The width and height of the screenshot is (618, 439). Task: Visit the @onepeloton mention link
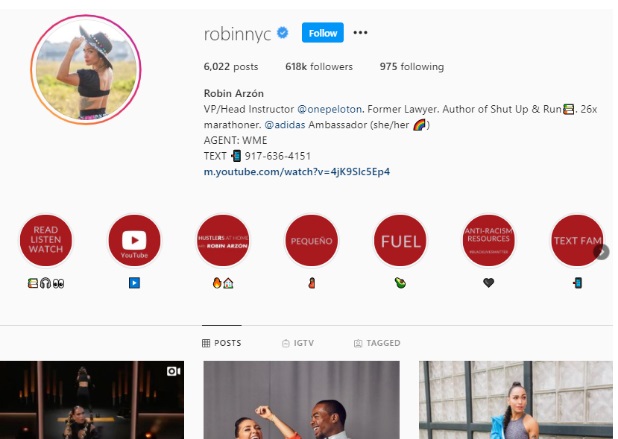329,109
